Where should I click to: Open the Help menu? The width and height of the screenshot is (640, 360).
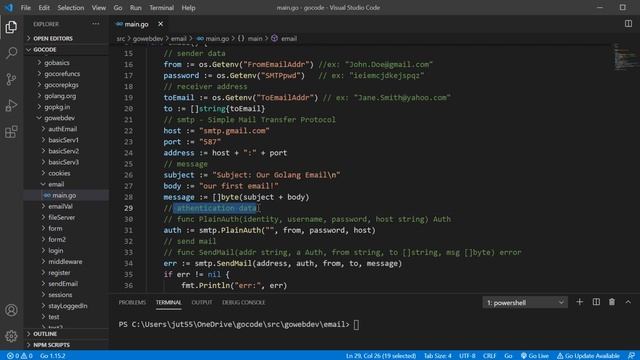(188, 8)
